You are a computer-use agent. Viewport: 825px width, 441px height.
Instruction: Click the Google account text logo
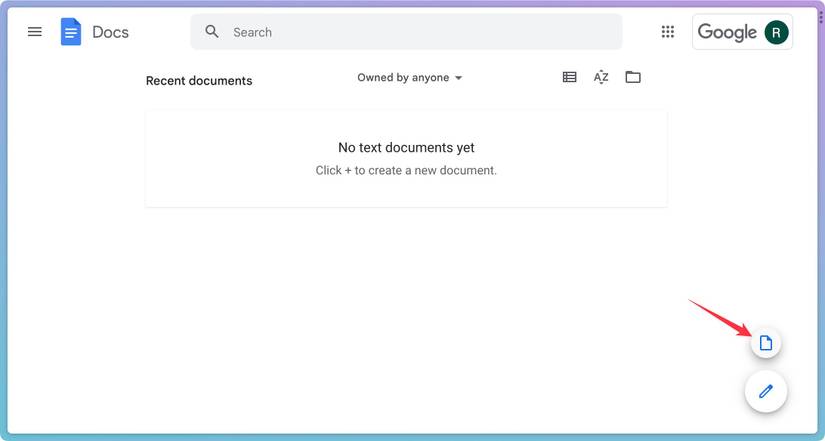[727, 32]
